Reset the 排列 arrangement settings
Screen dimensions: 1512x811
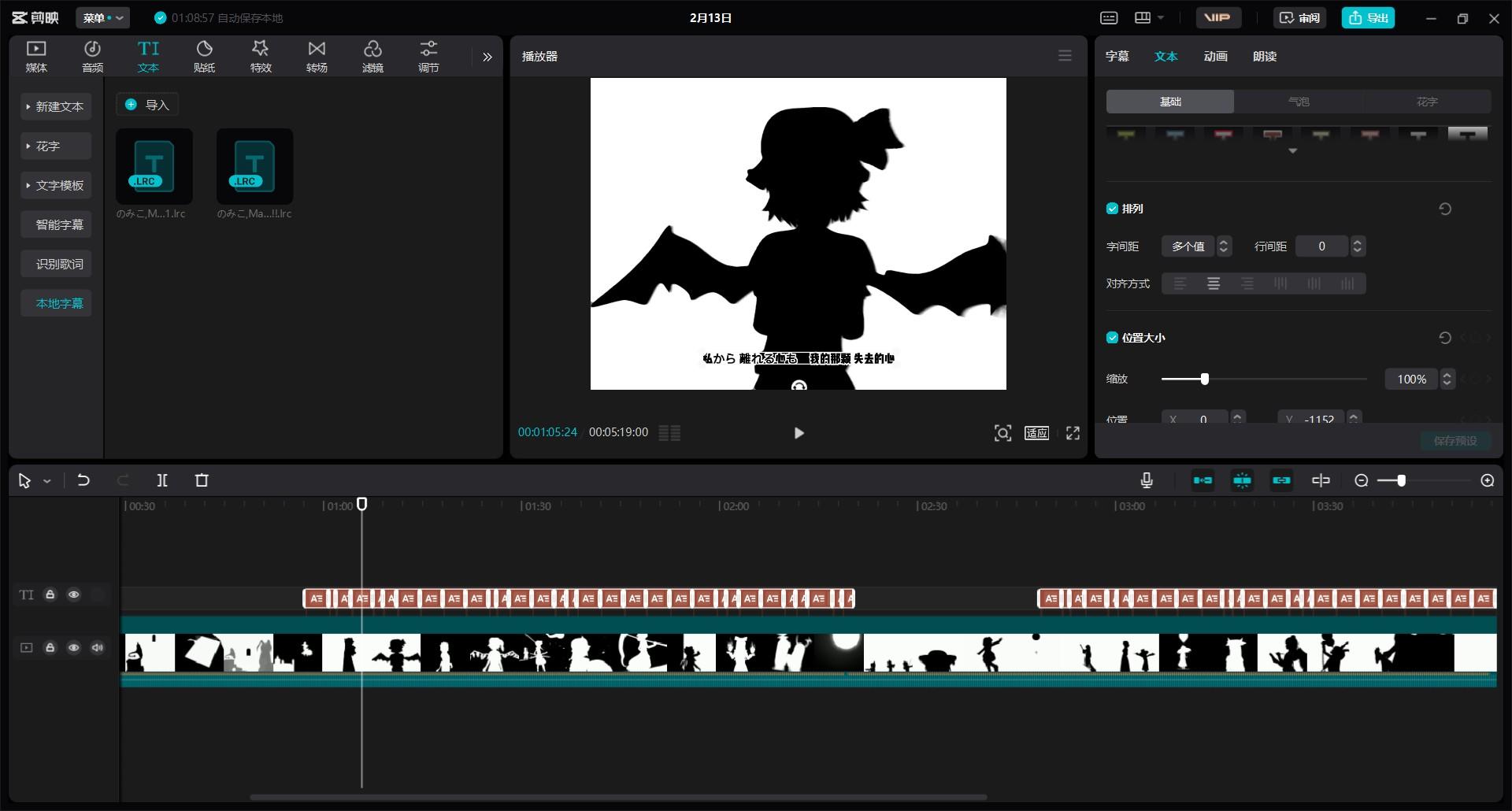[1445, 209]
